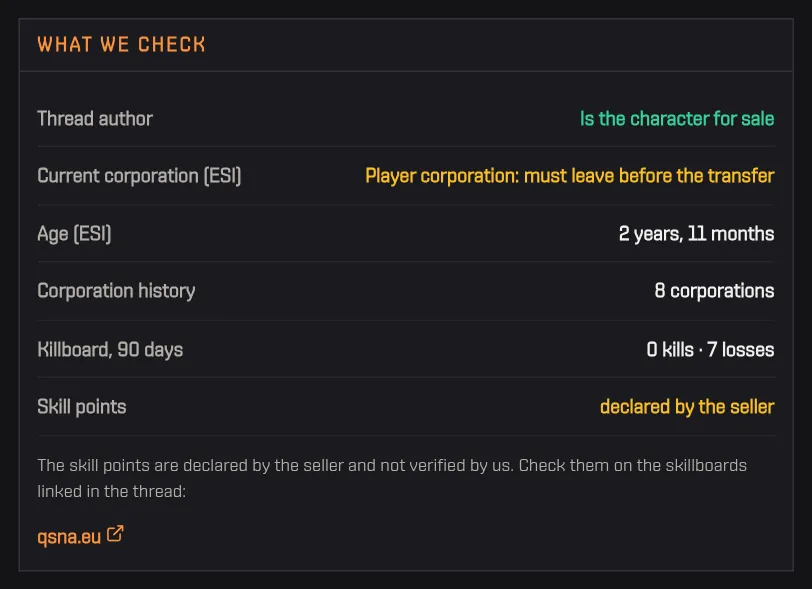Select the Thread author label

point(95,119)
